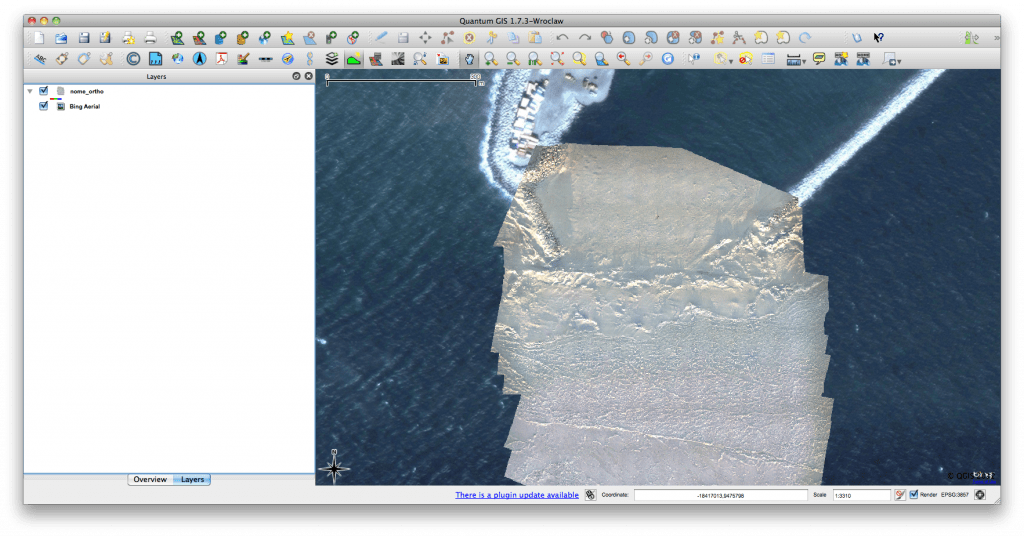Click toggle extents display icon in status bar

click(590, 495)
